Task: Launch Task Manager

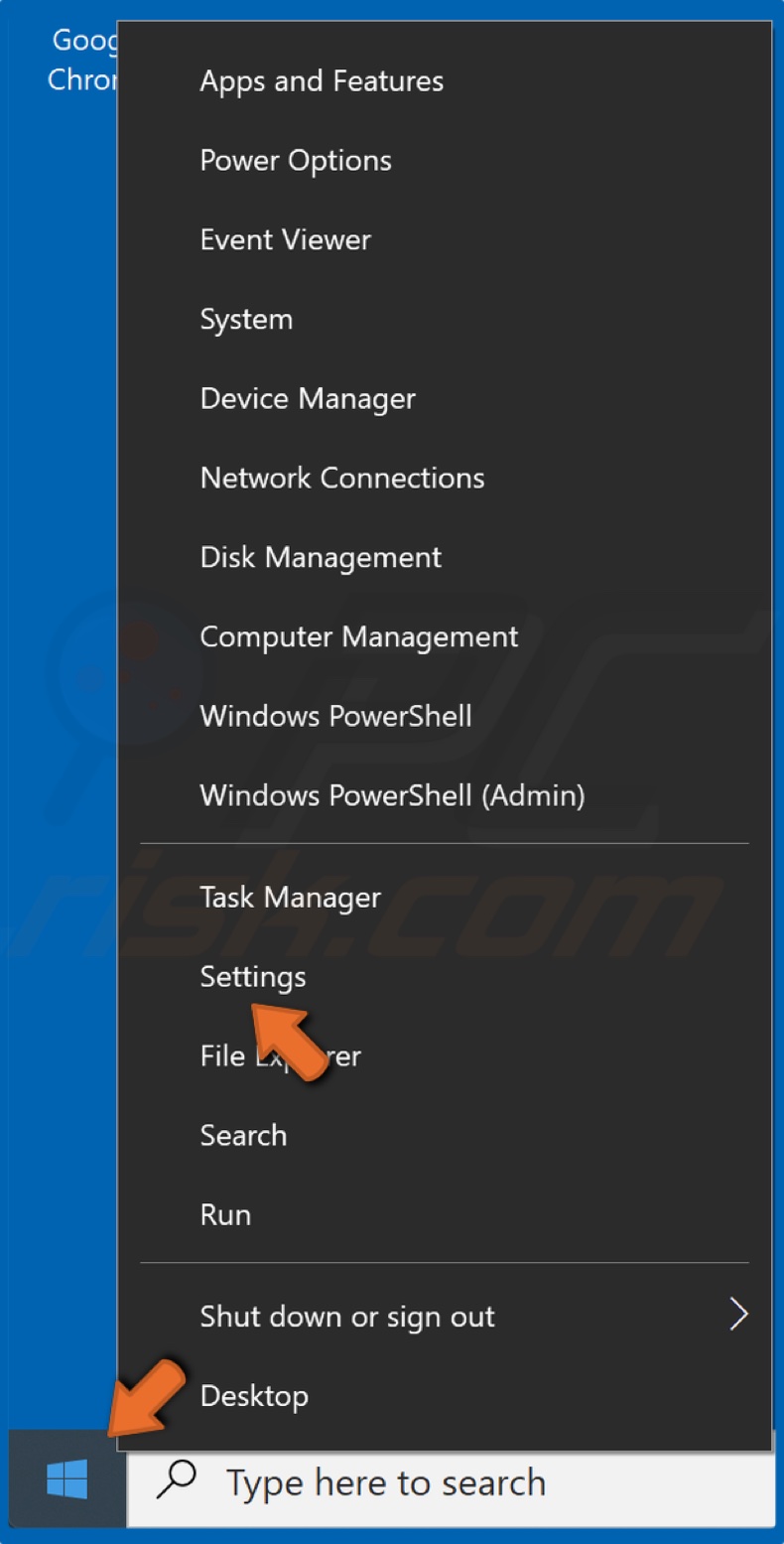Action: pyautogui.click(x=290, y=897)
